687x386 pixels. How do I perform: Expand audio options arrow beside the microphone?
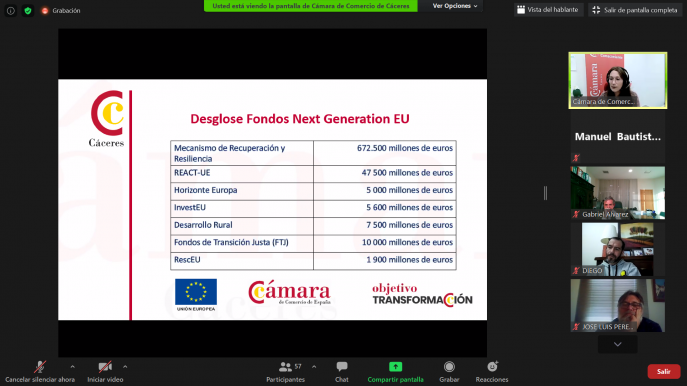coord(72,367)
